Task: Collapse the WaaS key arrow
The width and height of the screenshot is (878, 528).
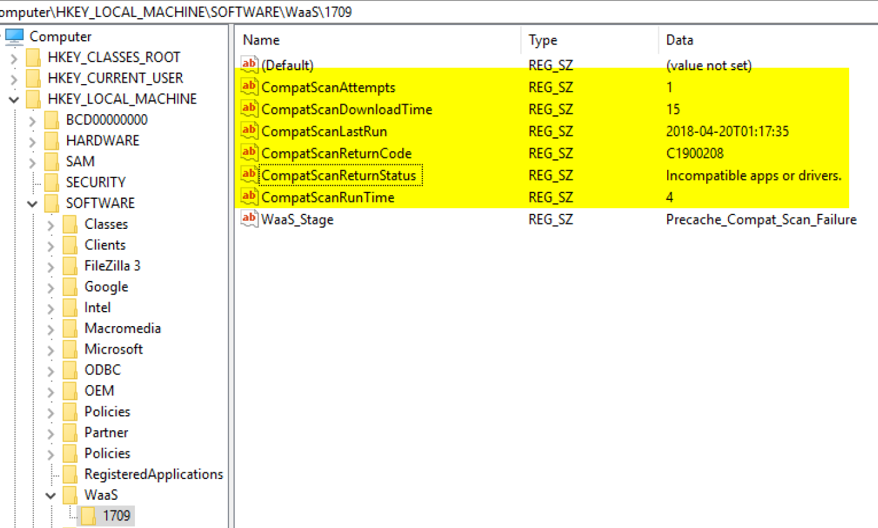Action: point(50,496)
